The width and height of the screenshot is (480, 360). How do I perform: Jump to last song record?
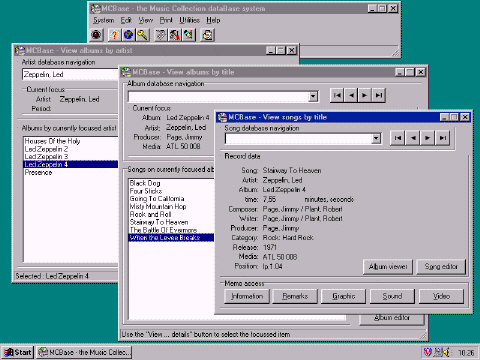(x=442, y=138)
